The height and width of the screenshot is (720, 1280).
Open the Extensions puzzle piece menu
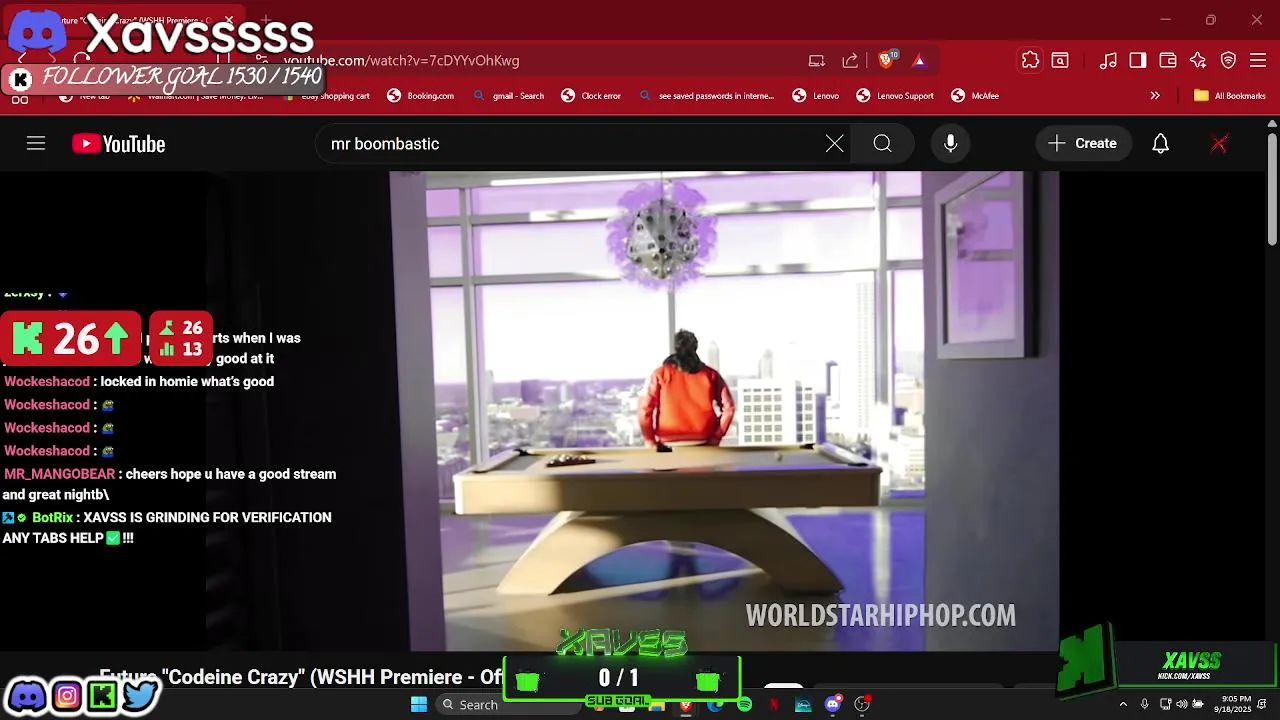click(x=1030, y=61)
